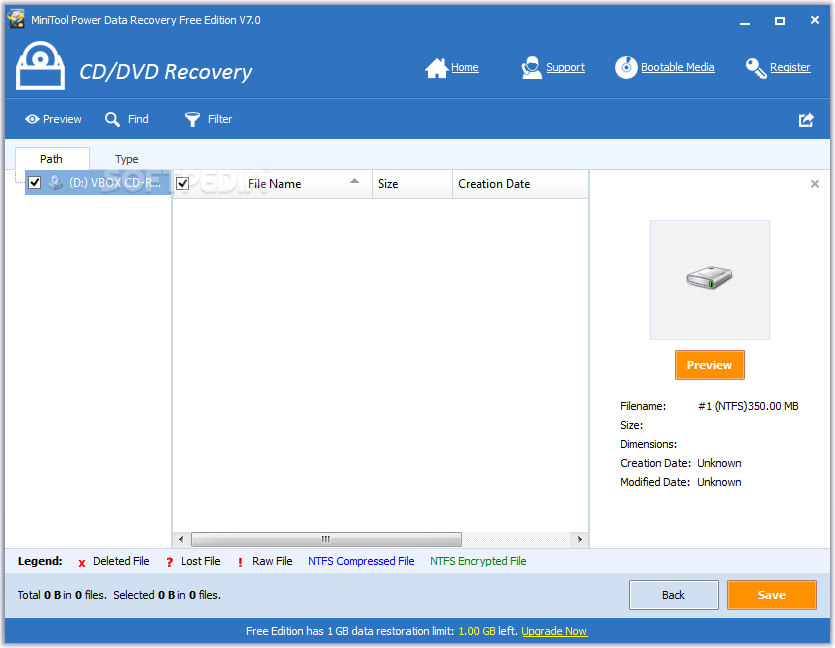
Task: Switch to the Path tab
Action: coord(52,159)
